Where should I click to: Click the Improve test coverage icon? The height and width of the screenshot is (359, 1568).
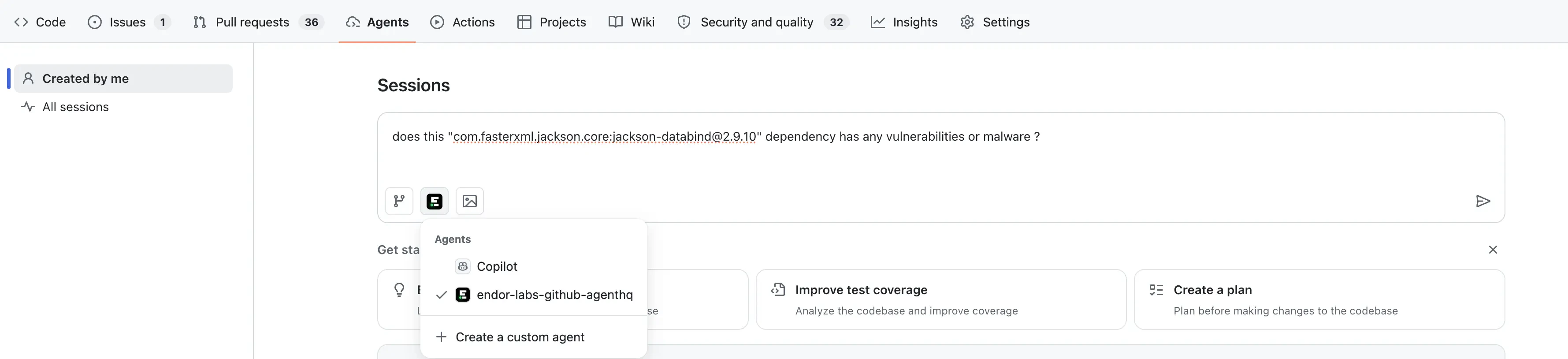(777, 290)
